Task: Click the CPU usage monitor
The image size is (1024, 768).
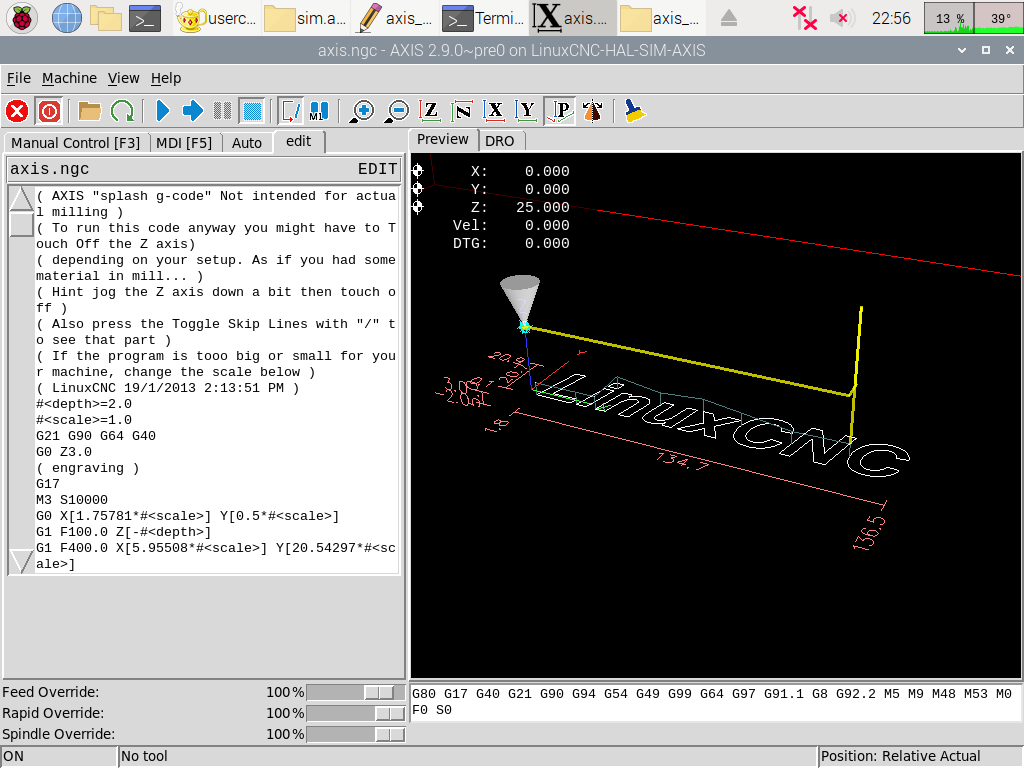Action: (x=948, y=18)
